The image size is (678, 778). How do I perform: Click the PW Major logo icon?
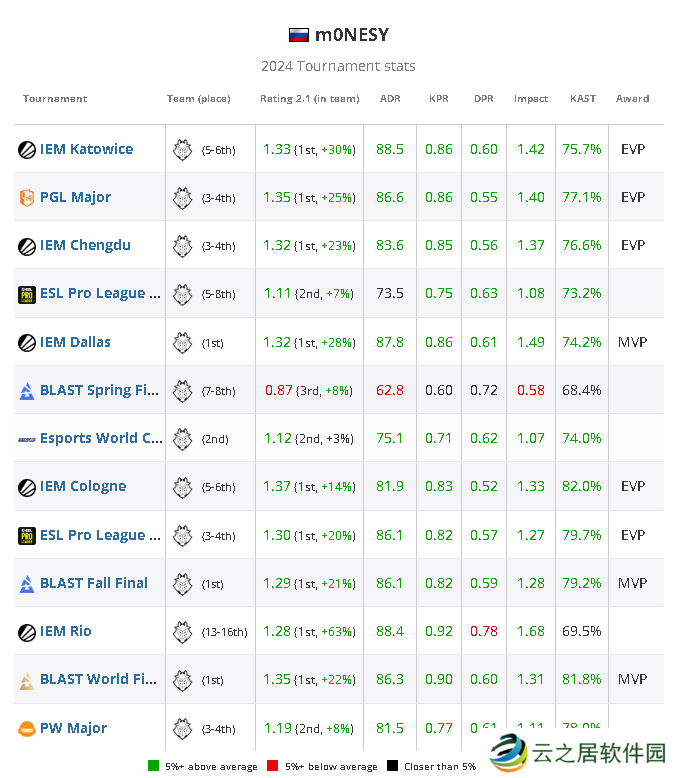pos(27,729)
